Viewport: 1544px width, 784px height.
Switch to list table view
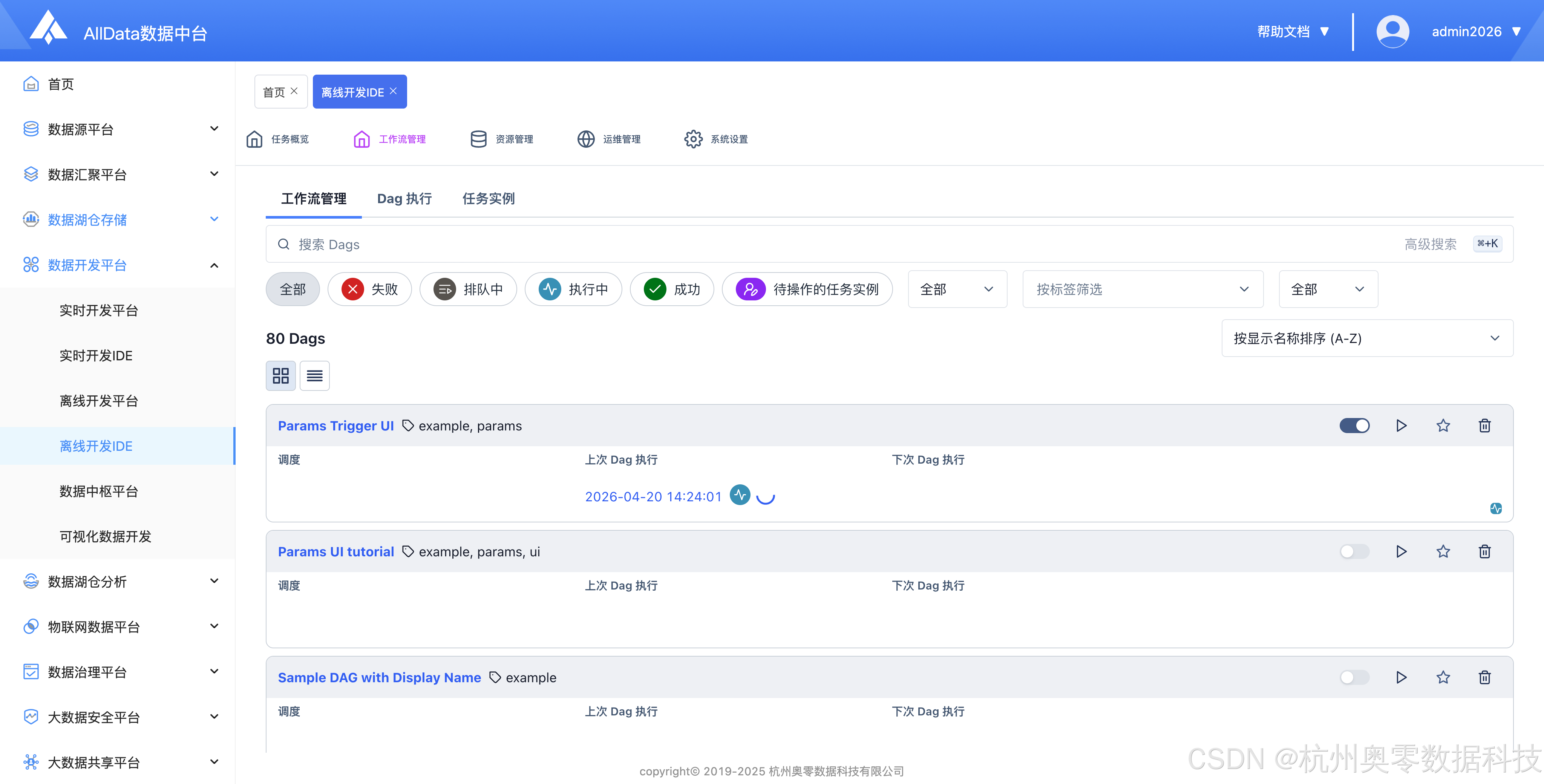tap(315, 376)
